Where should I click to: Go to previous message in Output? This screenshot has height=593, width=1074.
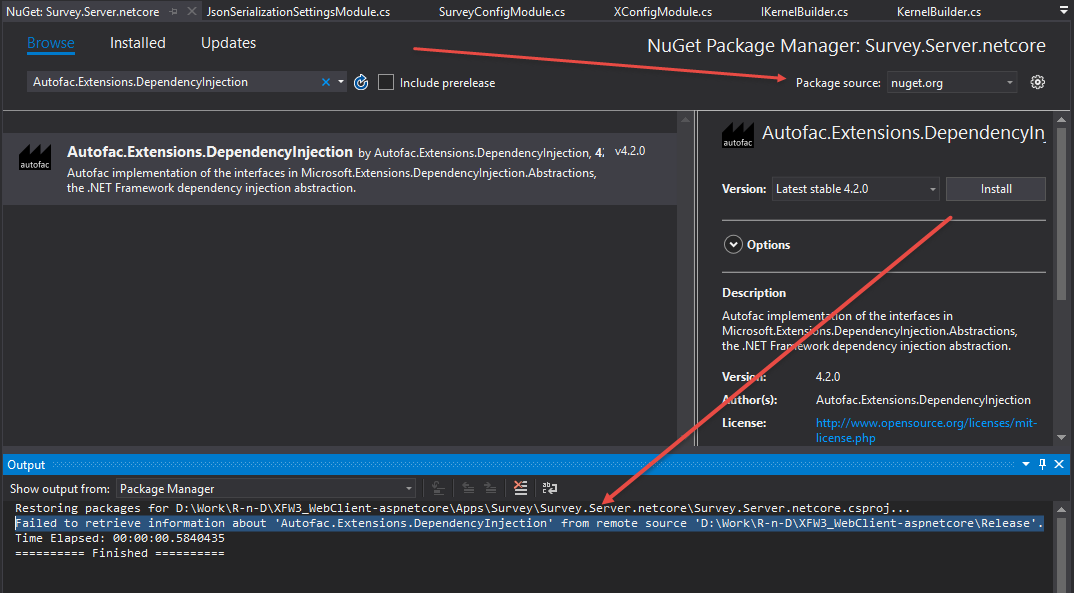[x=469, y=488]
